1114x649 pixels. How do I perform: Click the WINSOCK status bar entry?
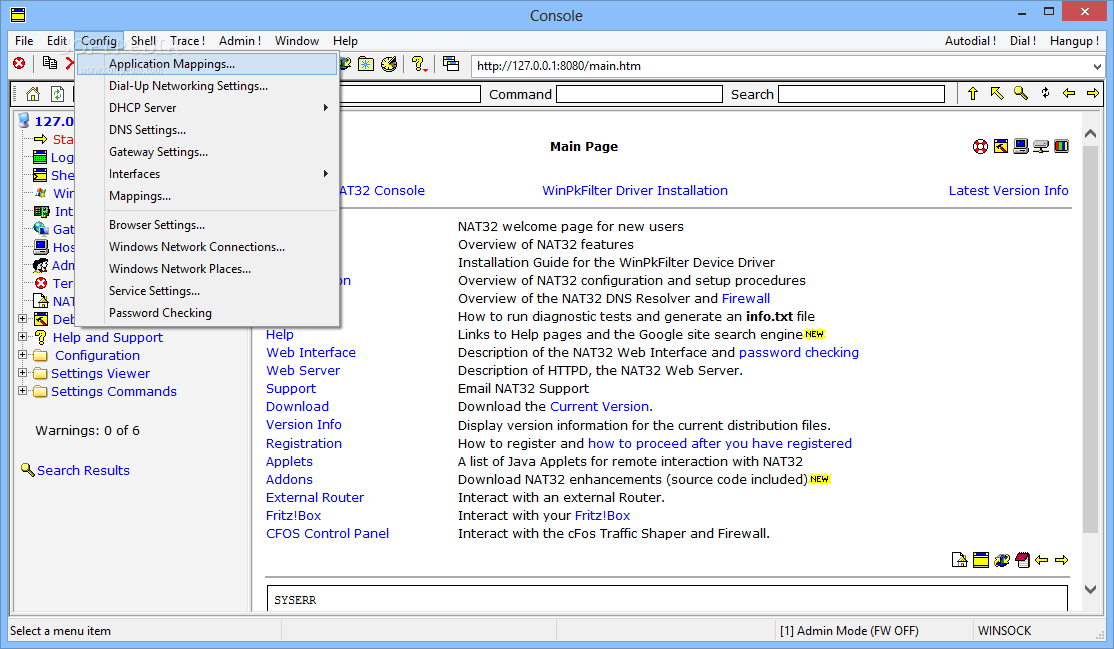[x=1005, y=631]
